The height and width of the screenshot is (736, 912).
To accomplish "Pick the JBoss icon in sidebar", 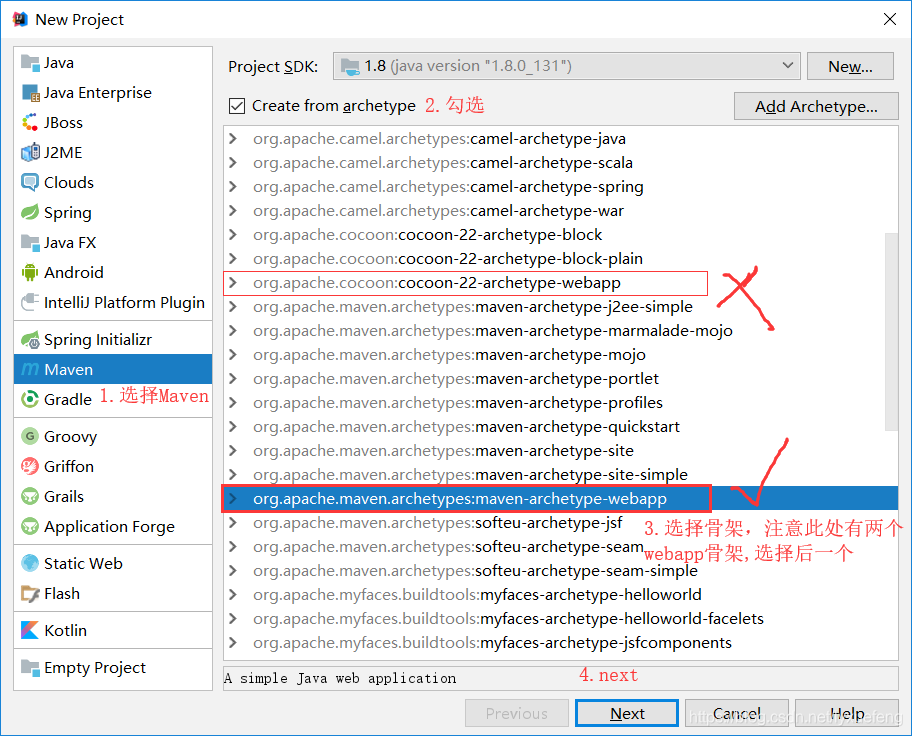I will click(x=30, y=123).
